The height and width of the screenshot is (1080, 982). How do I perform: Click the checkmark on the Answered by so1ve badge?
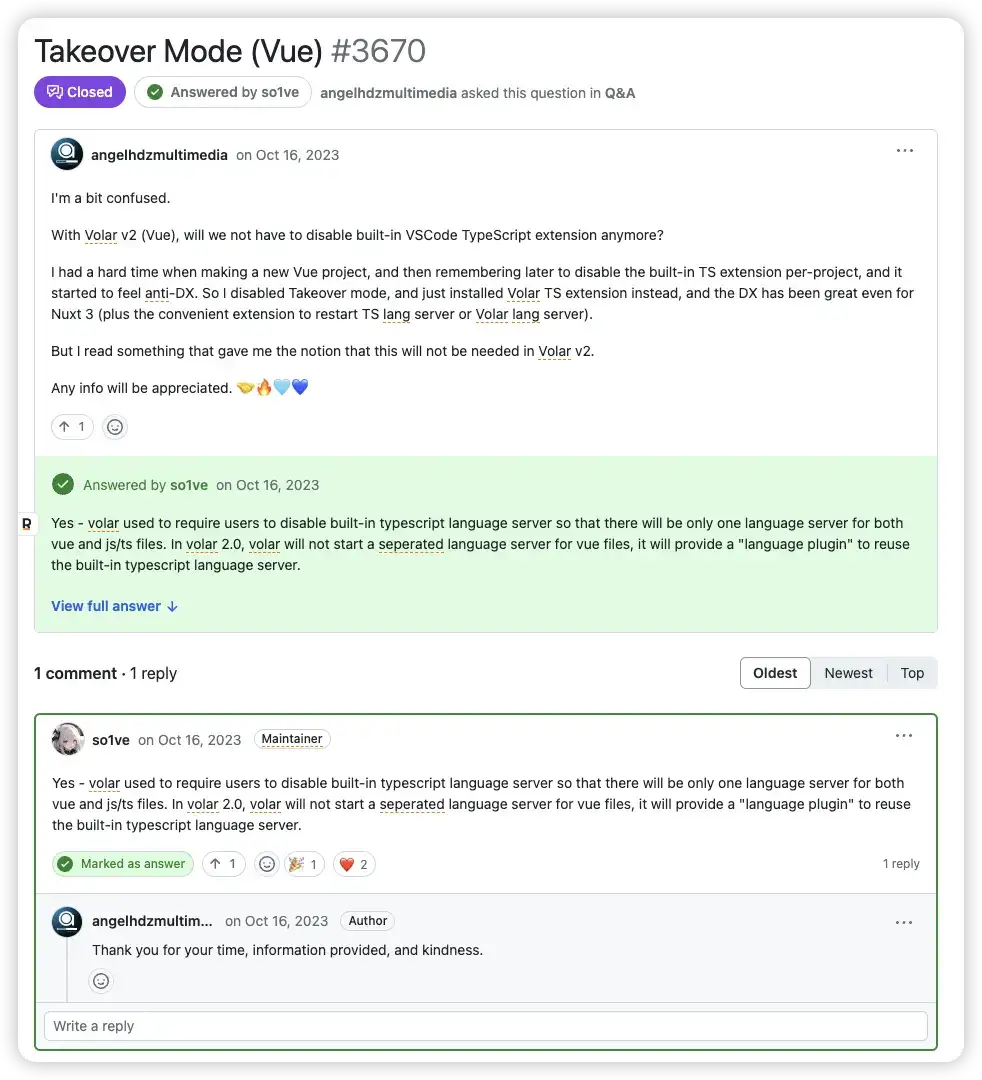tap(155, 92)
